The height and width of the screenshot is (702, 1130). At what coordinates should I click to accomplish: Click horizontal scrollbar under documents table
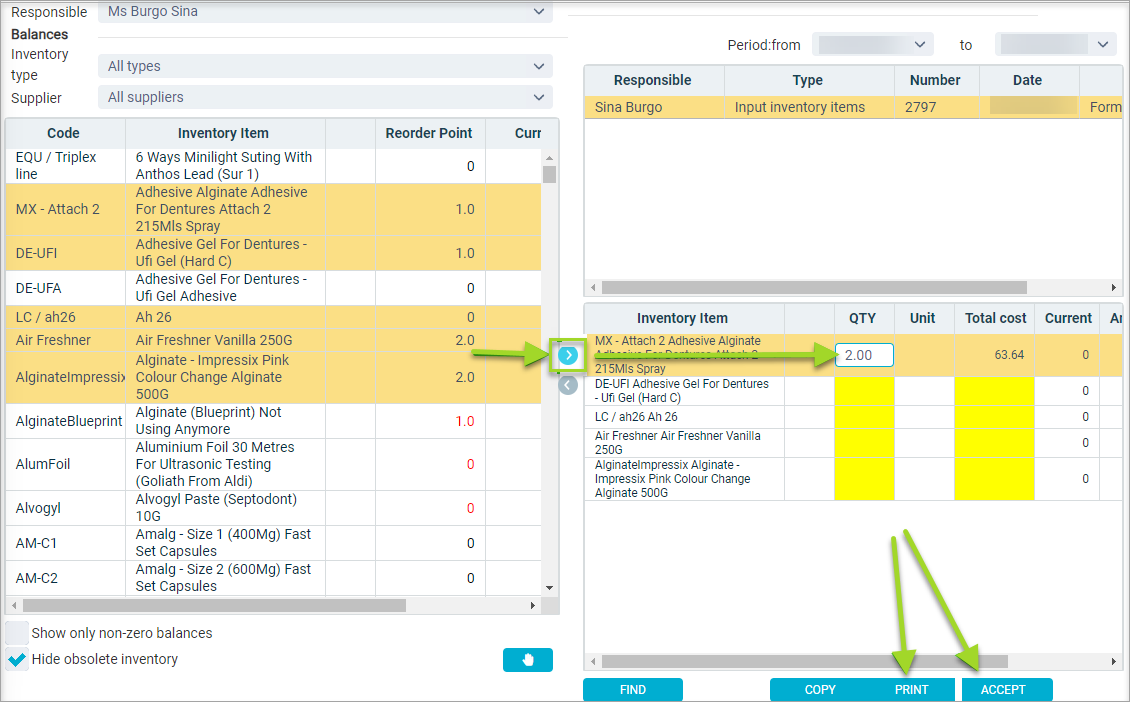(814, 288)
